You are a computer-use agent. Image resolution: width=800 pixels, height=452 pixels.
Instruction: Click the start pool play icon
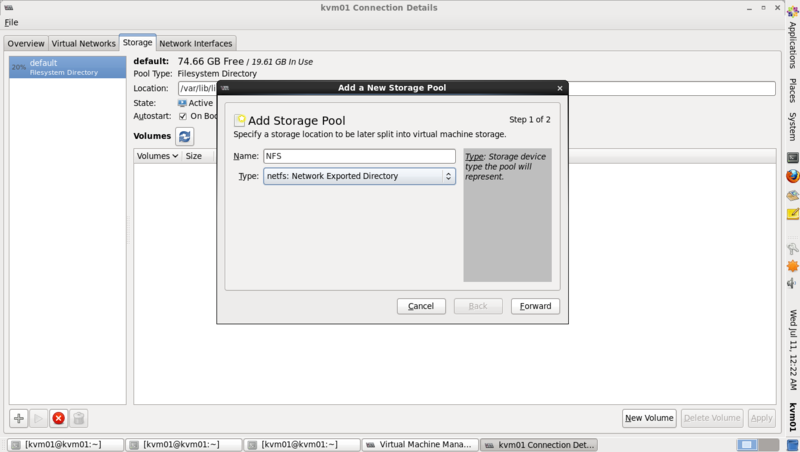click(x=38, y=418)
